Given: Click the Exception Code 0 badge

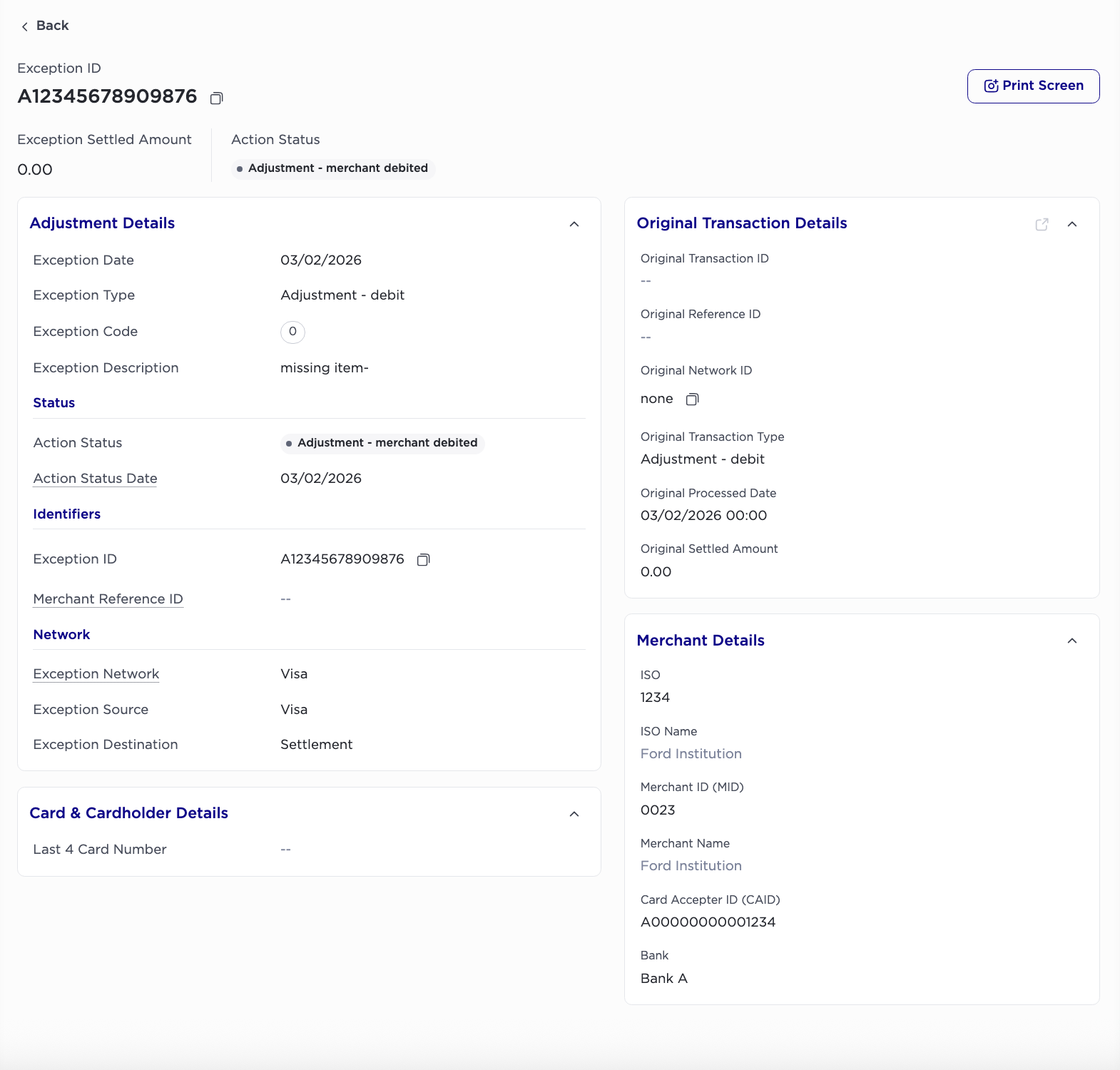Looking at the screenshot, I should [292, 332].
